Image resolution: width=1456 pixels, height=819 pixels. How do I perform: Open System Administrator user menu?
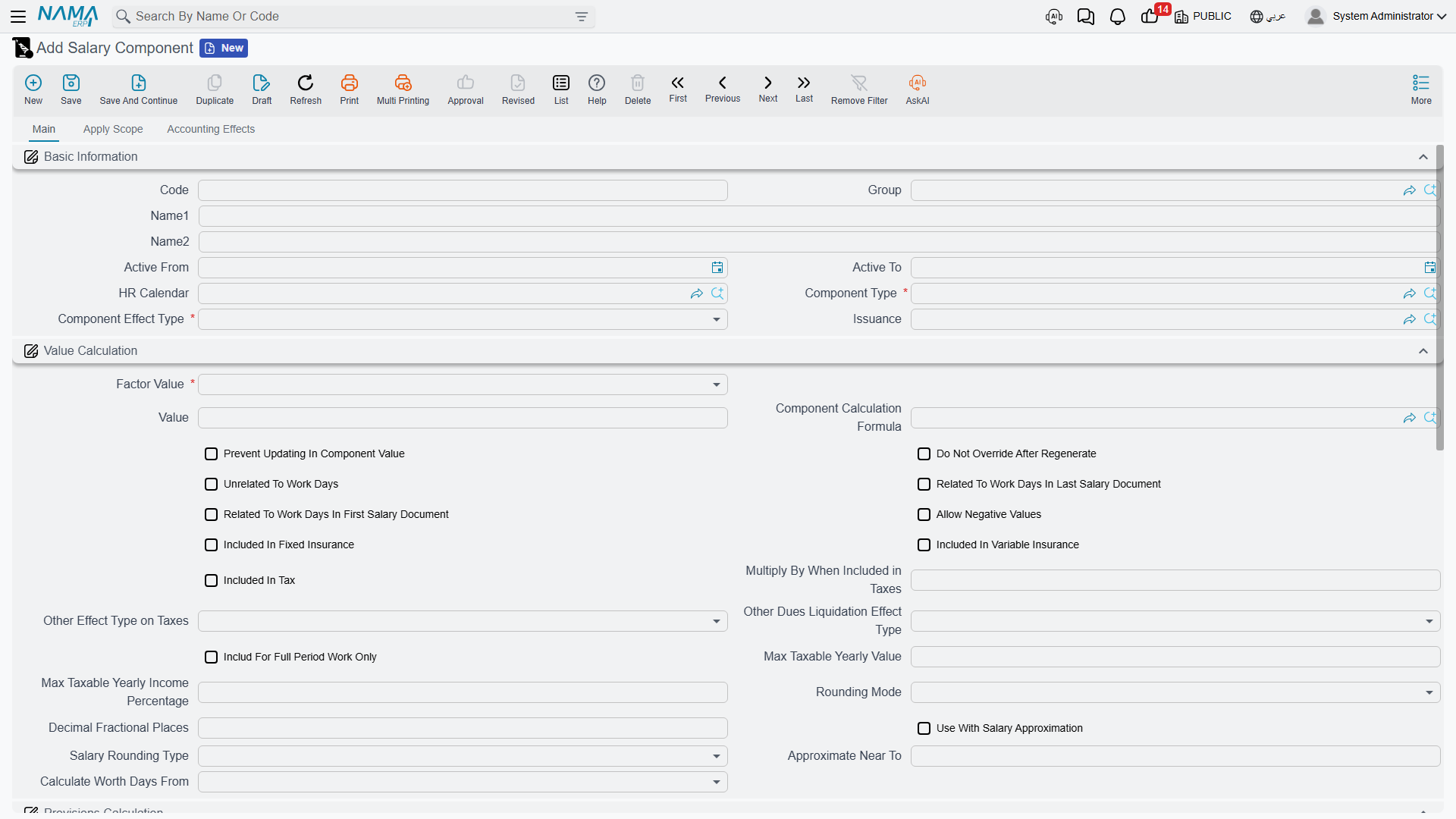pos(1376,16)
